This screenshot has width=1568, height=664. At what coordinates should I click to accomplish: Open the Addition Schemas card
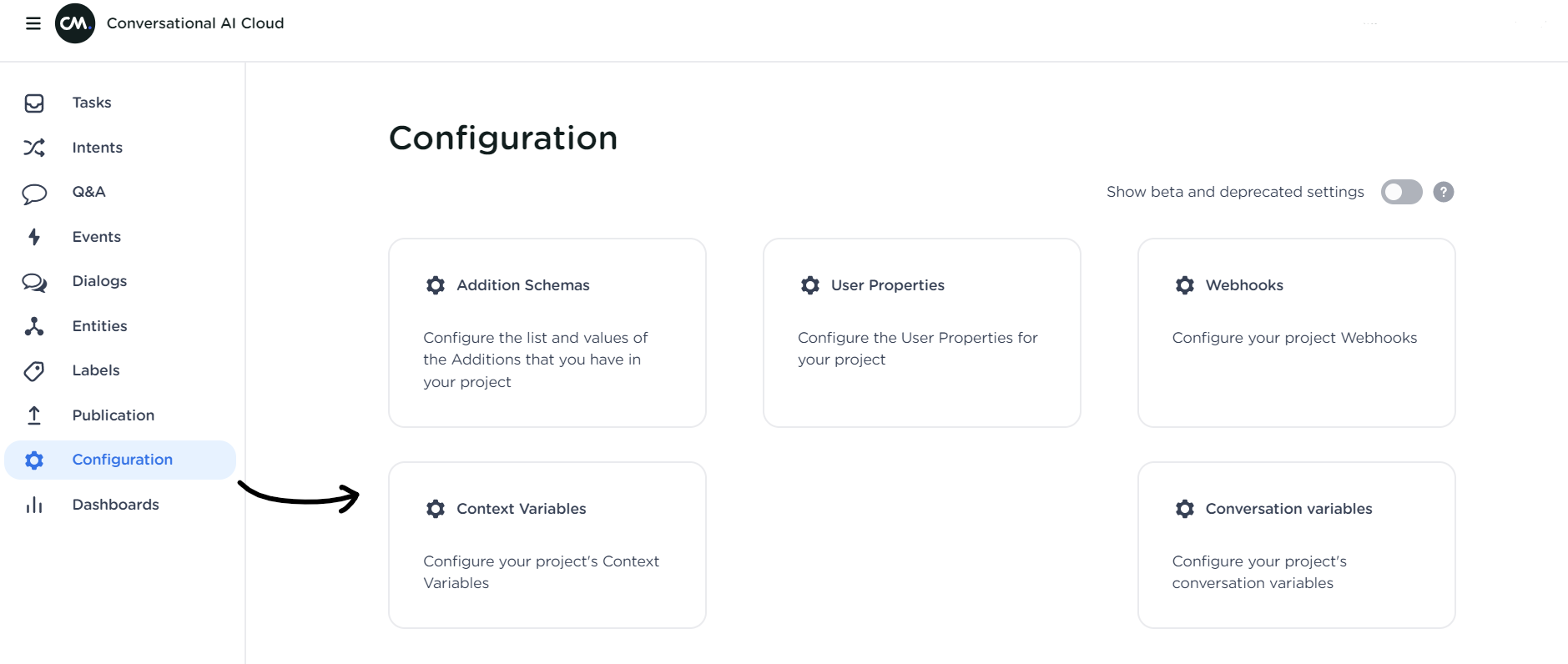pos(547,333)
